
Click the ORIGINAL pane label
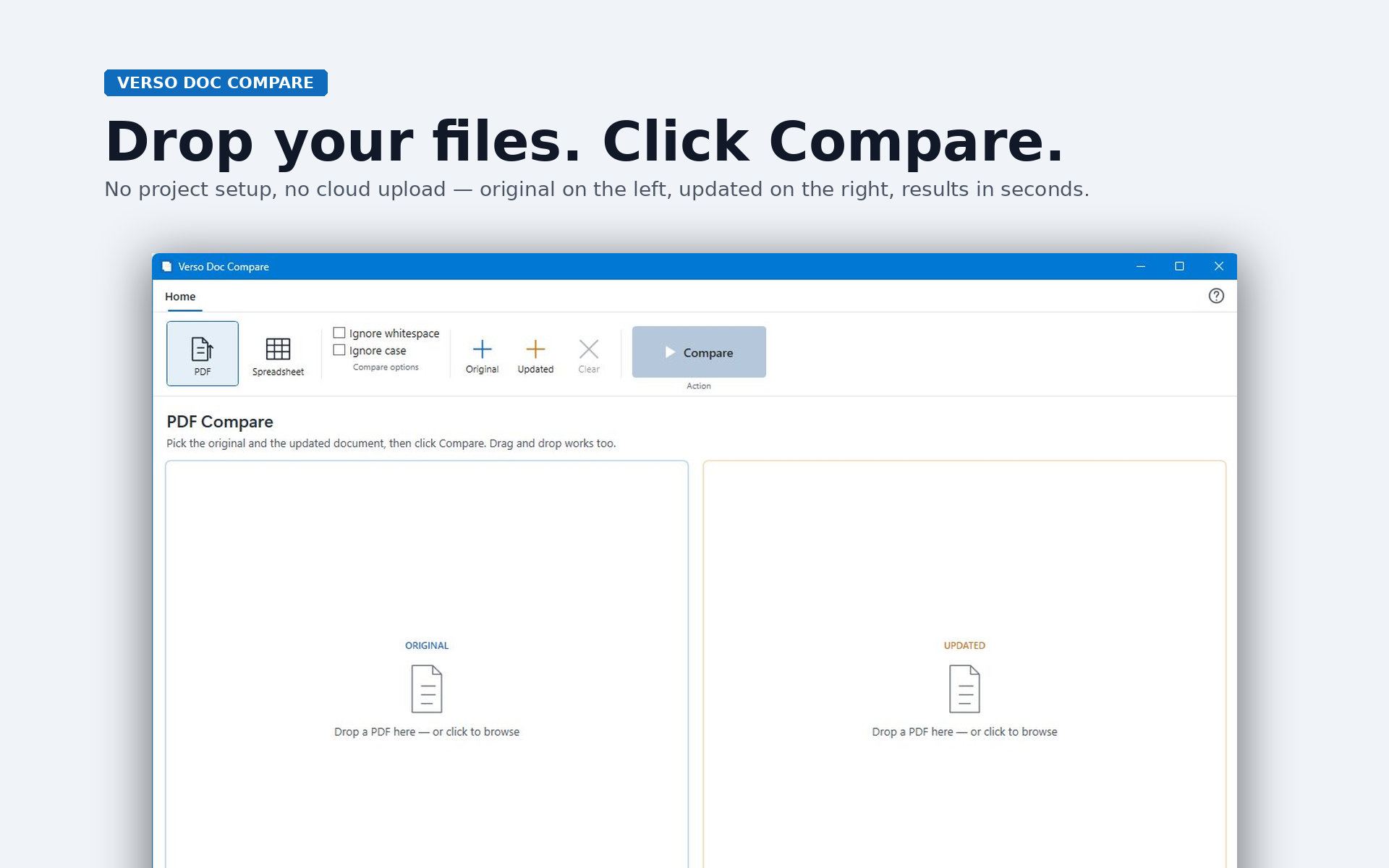tap(427, 645)
